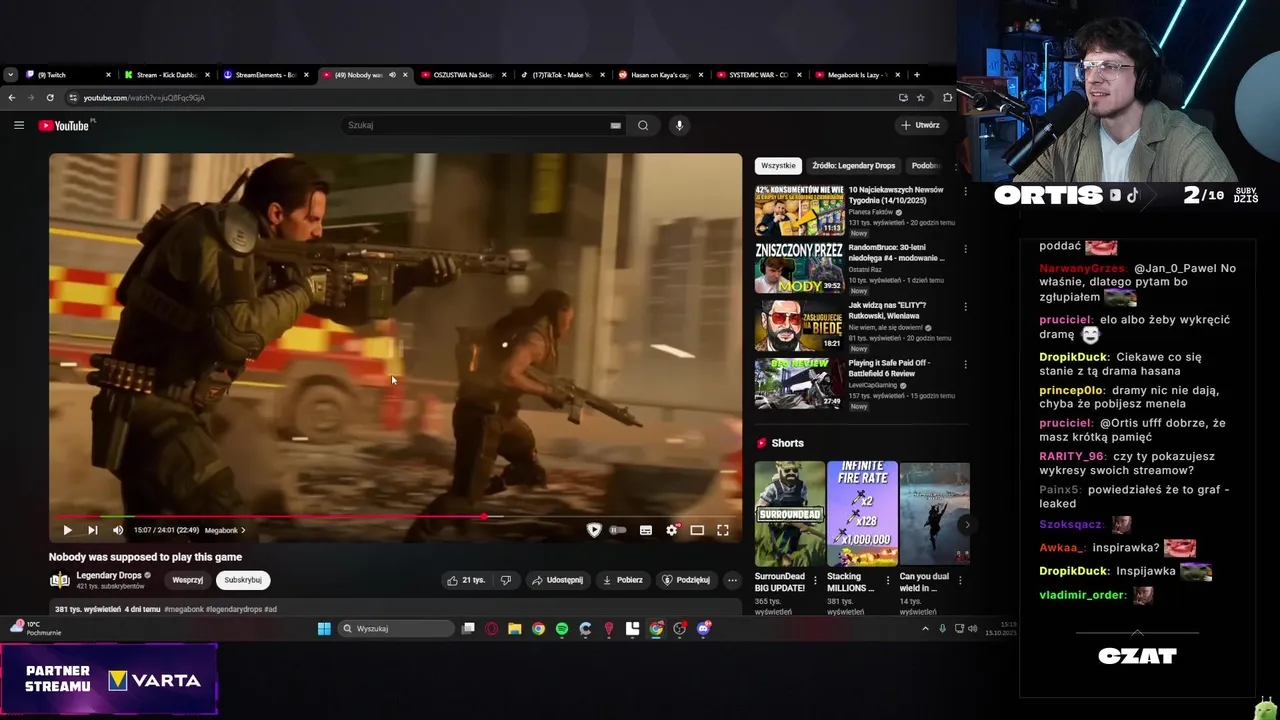Screen dimensions: 1280x720
Task: Click the Subskrybuj button
Action: [243, 580]
